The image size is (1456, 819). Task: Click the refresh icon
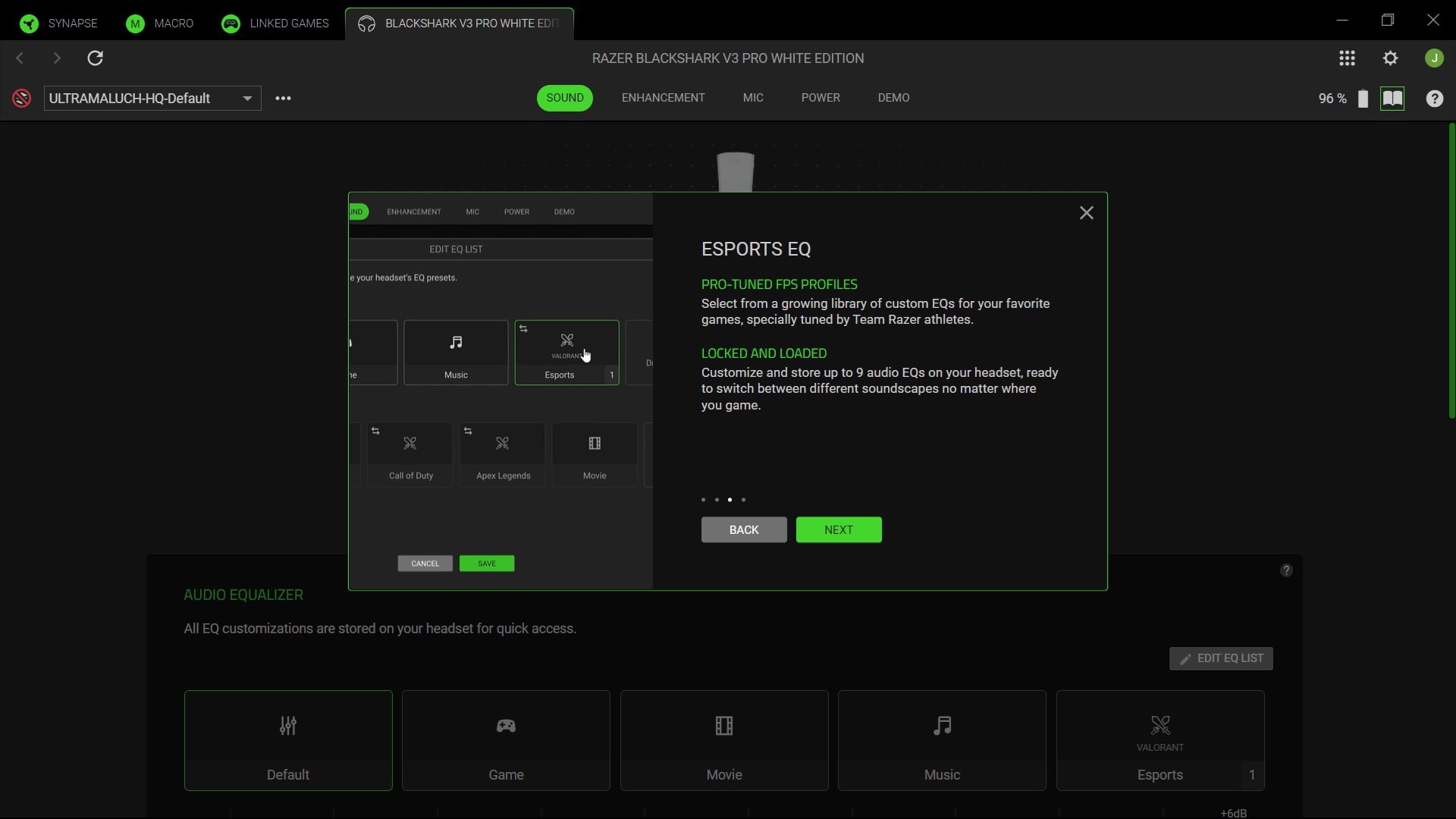[x=95, y=58]
